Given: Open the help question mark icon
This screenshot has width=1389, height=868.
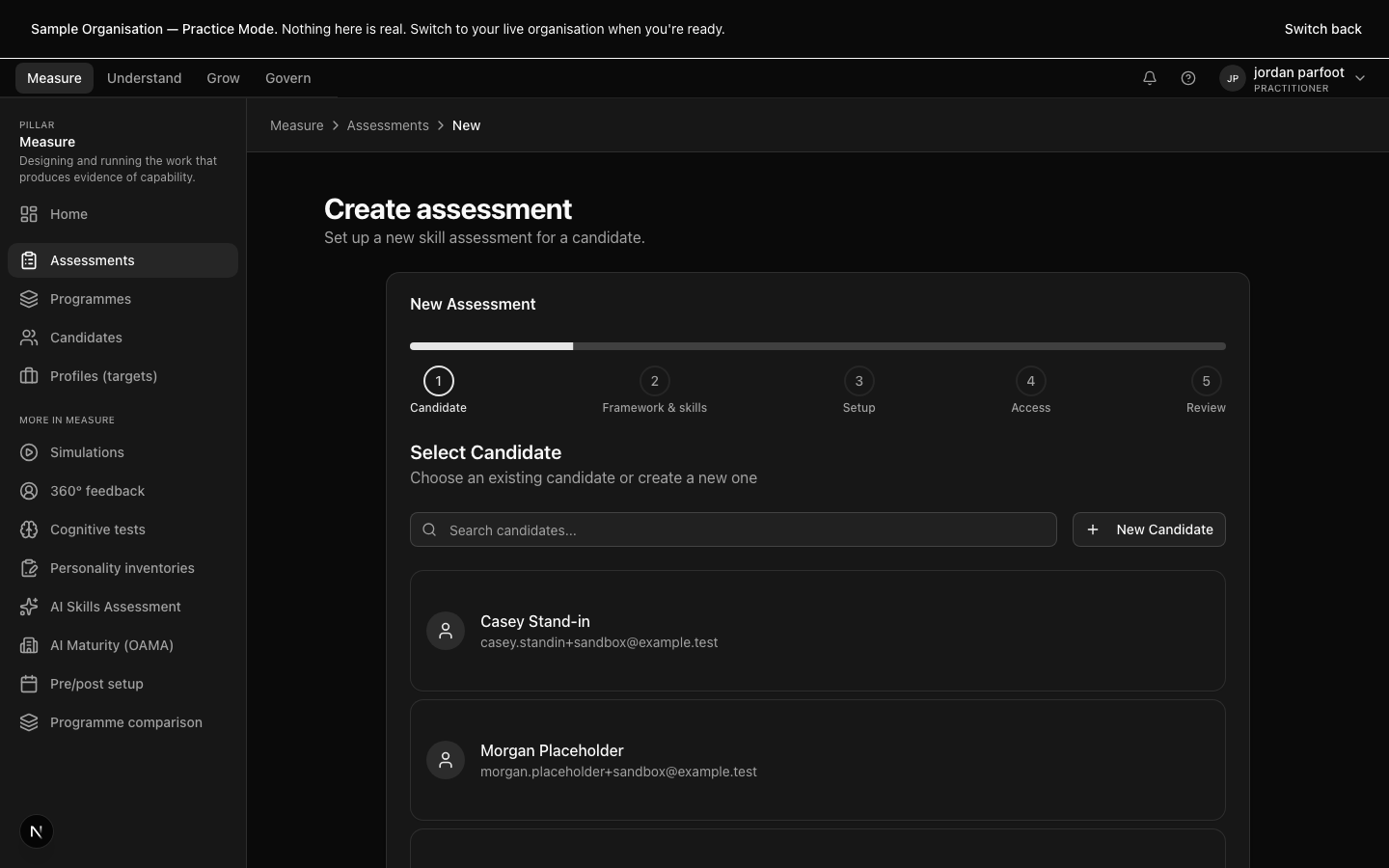Looking at the screenshot, I should [x=1188, y=78].
